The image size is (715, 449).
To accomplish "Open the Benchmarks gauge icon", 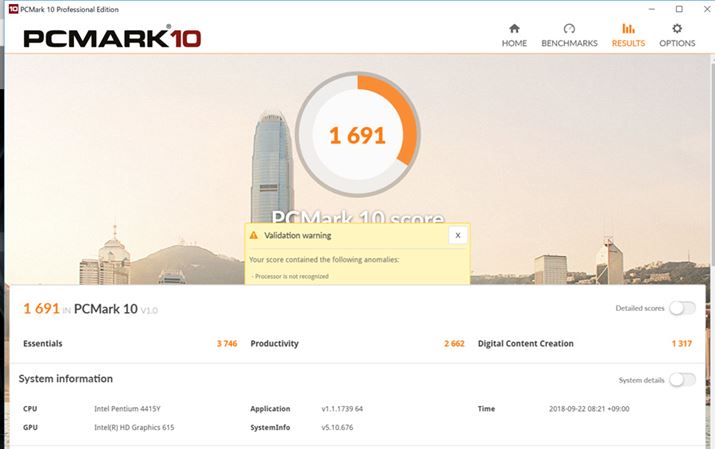I will [569, 29].
